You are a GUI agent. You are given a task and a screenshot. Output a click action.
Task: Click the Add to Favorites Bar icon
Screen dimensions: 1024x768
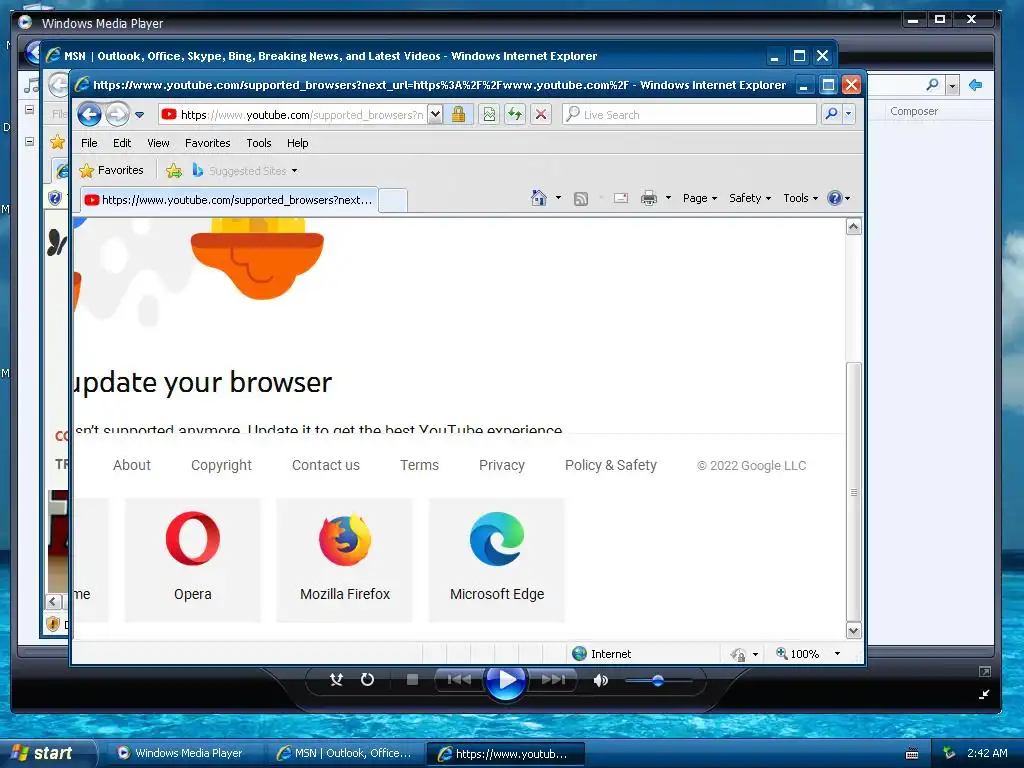tap(174, 171)
